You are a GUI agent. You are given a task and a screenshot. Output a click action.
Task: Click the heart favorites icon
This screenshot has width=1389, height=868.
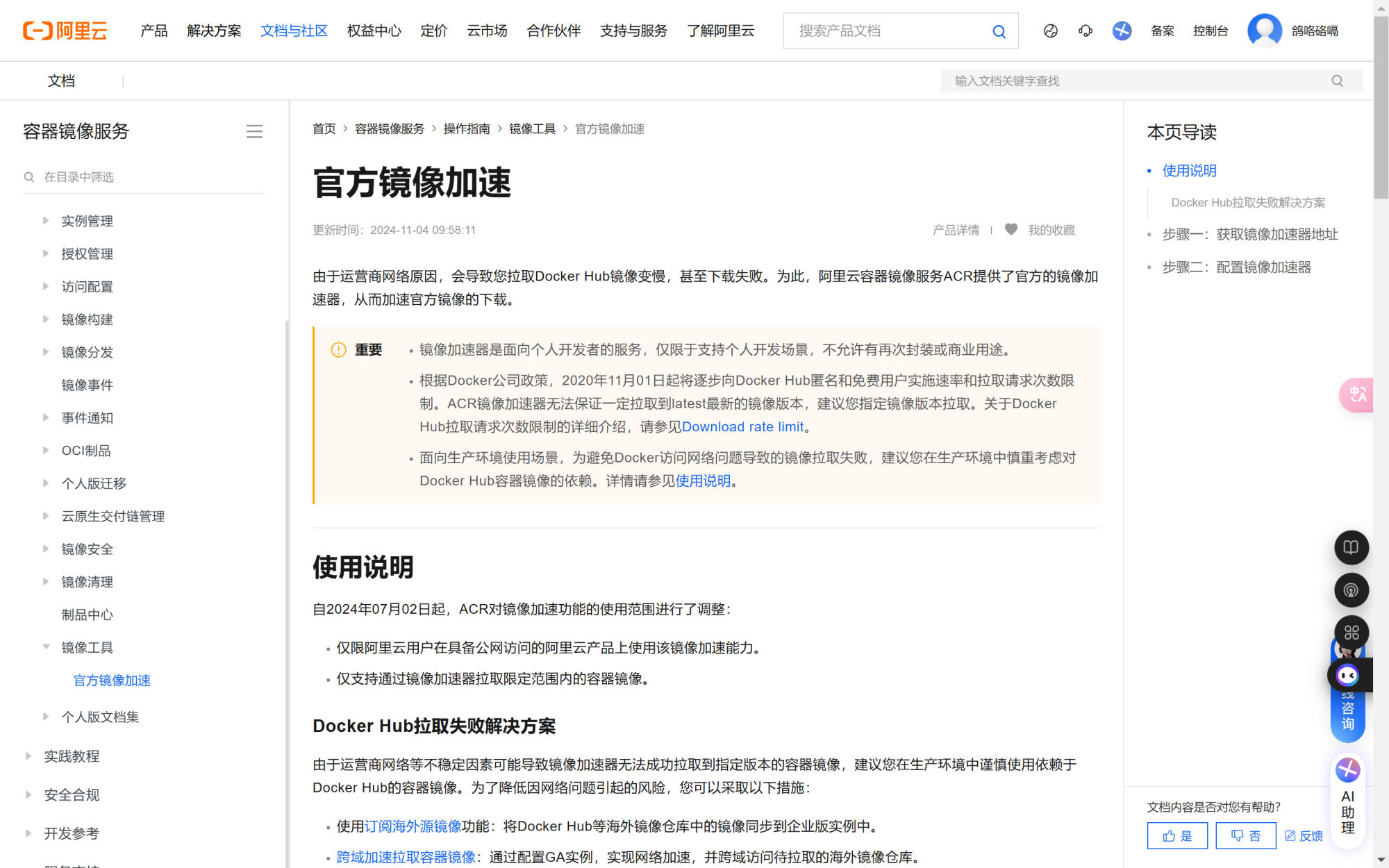pyautogui.click(x=1011, y=229)
